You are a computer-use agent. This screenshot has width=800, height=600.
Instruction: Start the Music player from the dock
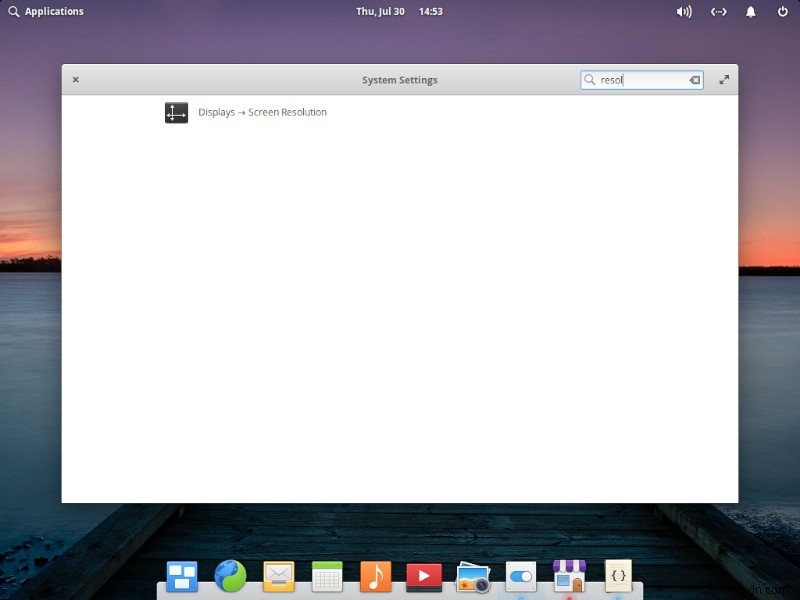(x=375, y=576)
